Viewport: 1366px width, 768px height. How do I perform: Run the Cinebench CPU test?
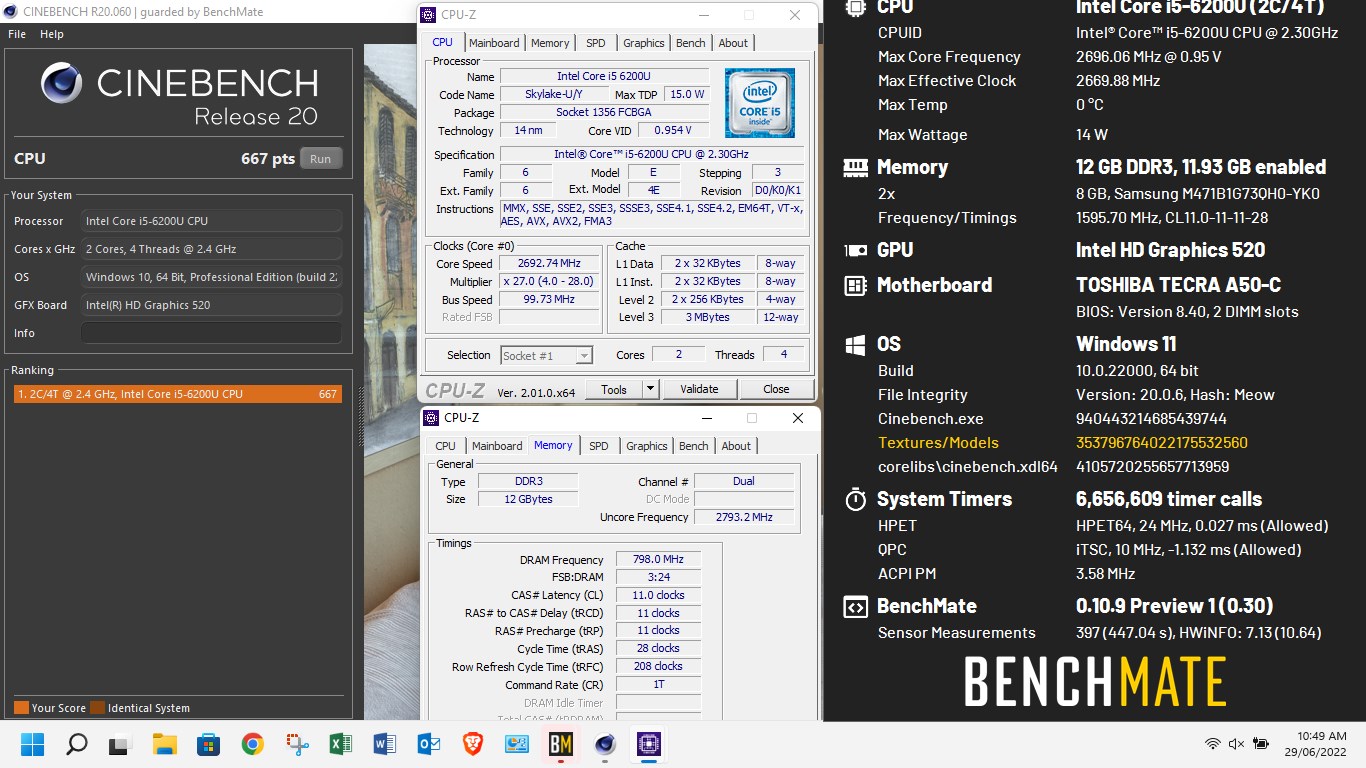tap(320, 158)
